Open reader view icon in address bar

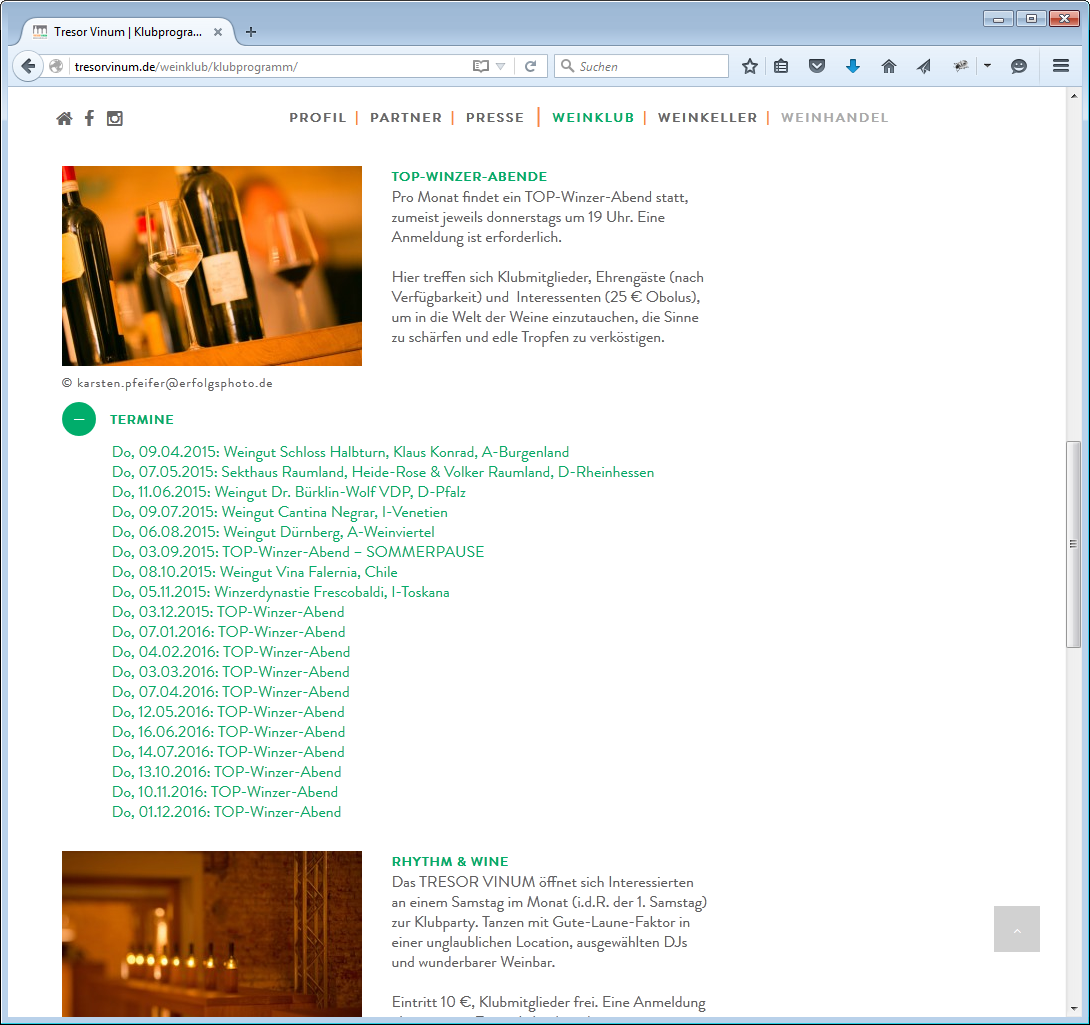coord(480,66)
